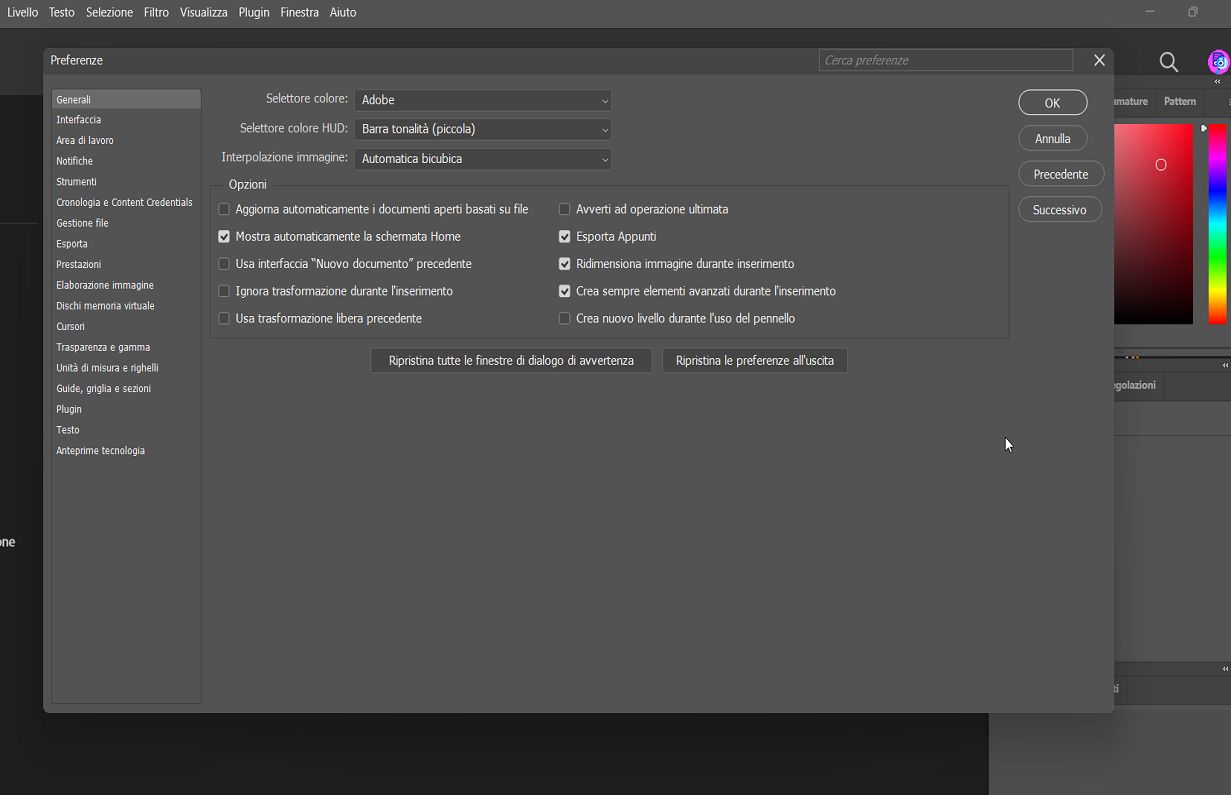The height and width of the screenshot is (795, 1231).
Task: Select Guide, griglia e sezioni category
Action: tap(126, 388)
